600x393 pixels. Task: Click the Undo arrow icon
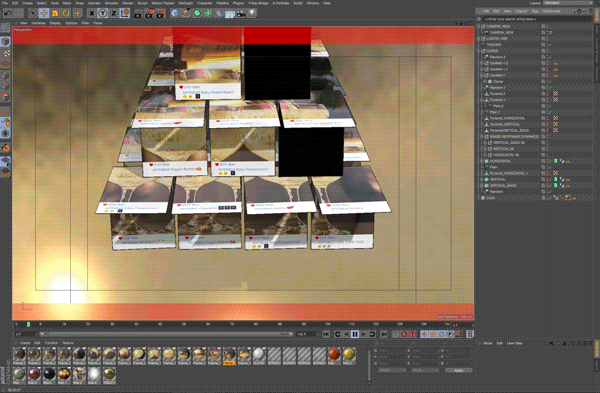click(8, 13)
